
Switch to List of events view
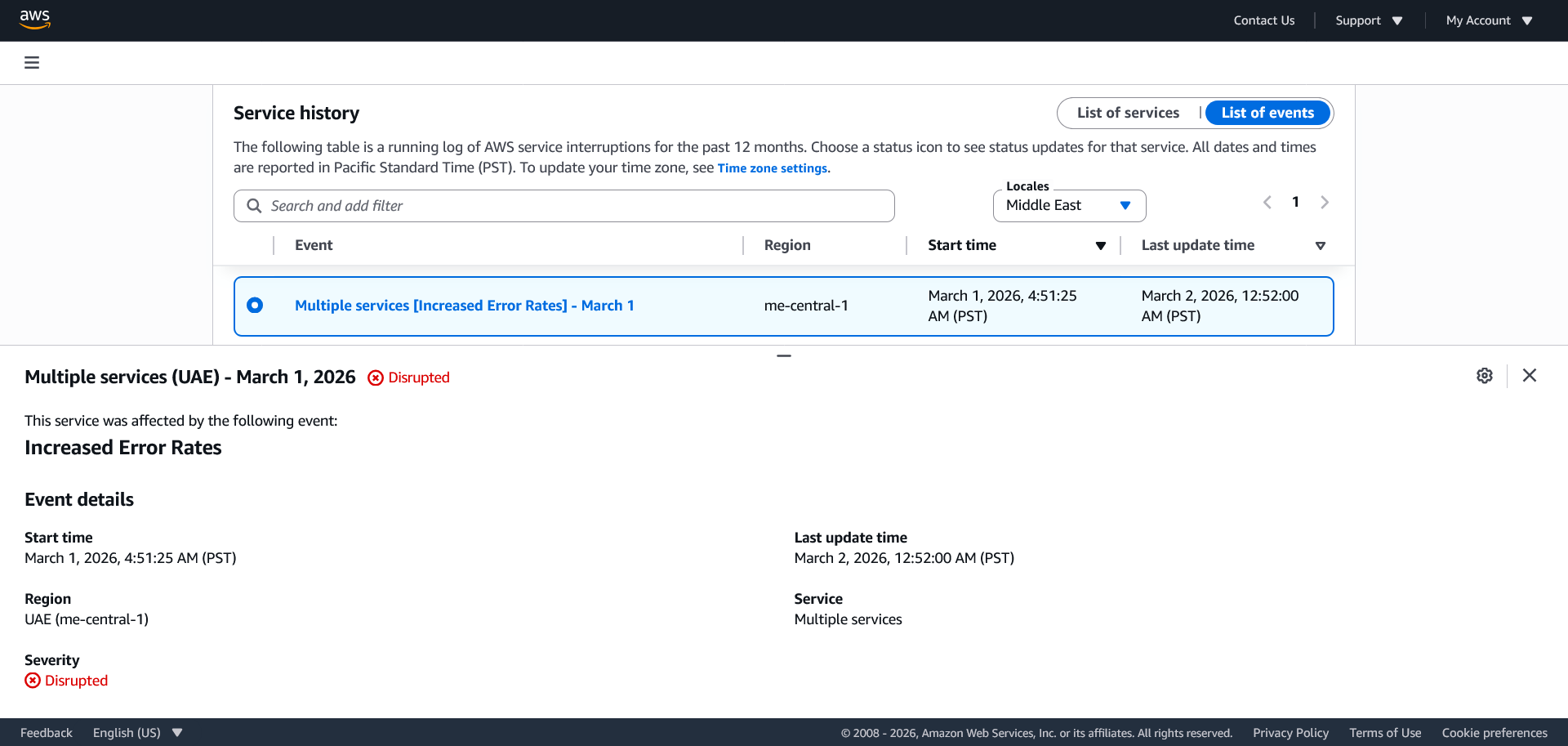(x=1267, y=113)
